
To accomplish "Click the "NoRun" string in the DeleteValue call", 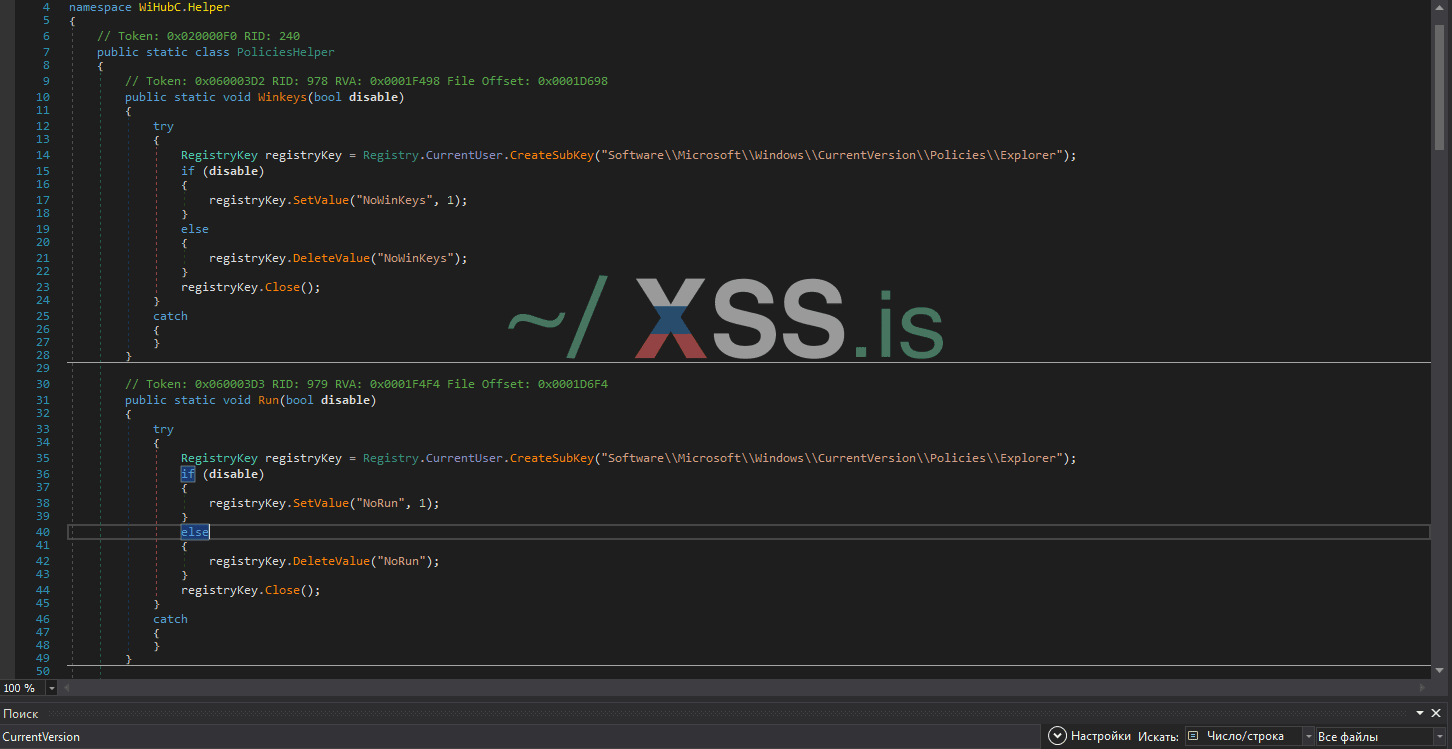I will click(x=400, y=561).
